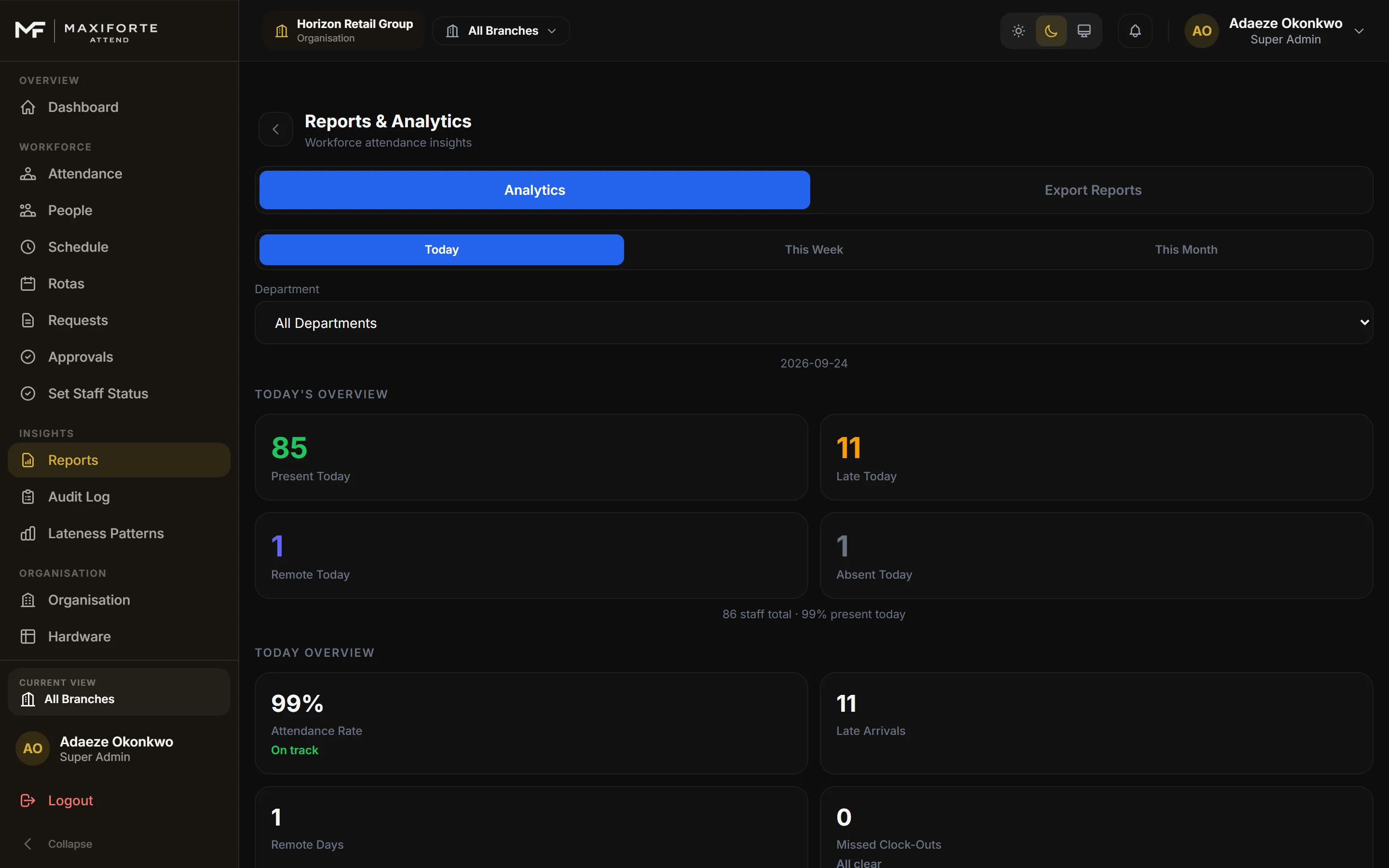This screenshot has height=868, width=1389.
Task: Click the Organisation building icon in sidebar
Action: click(28, 600)
